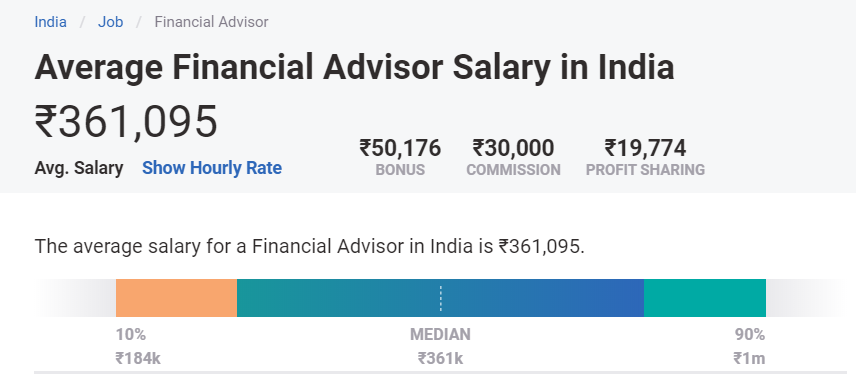Click the COMMISSION label
Viewport: 856px width, 374px height.
coord(513,170)
